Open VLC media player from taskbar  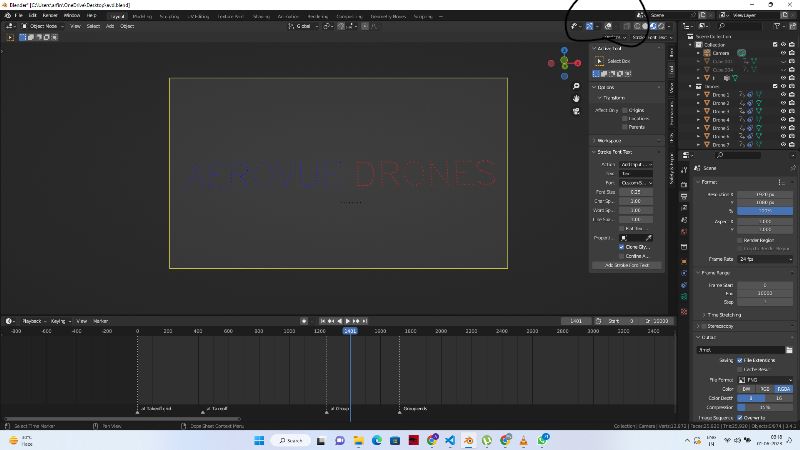[x=523, y=440]
